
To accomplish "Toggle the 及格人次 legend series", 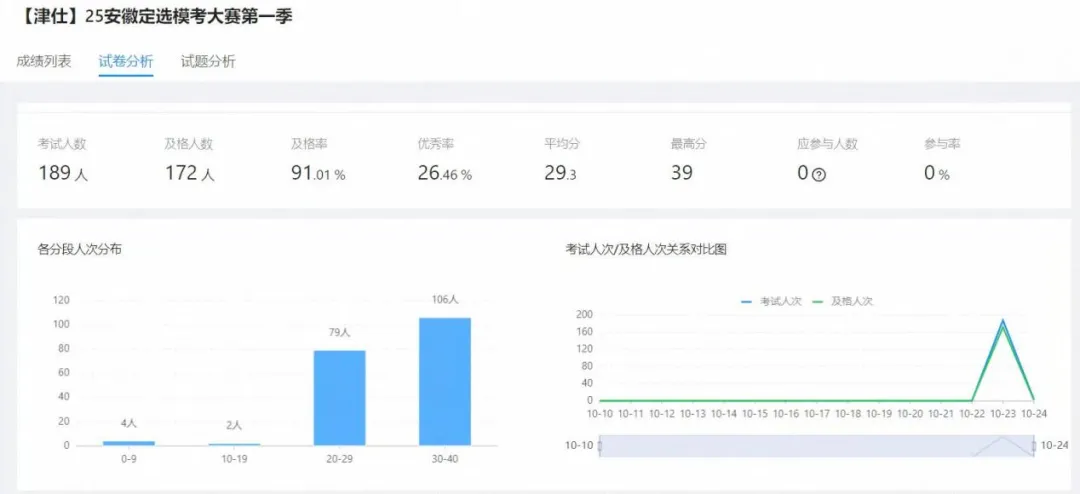I will 843,301.
